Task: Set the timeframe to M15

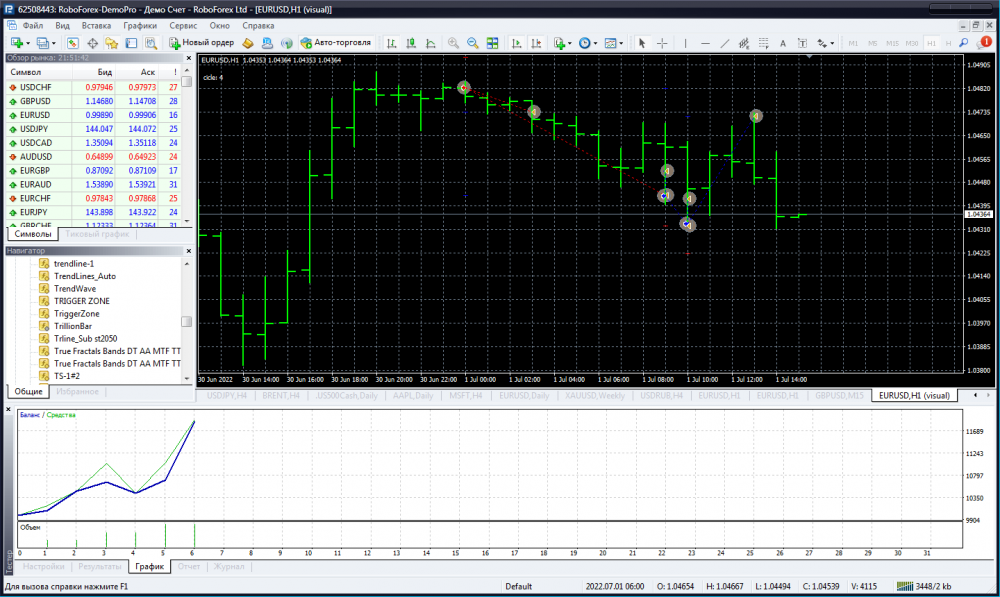Action: click(x=892, y=43)
